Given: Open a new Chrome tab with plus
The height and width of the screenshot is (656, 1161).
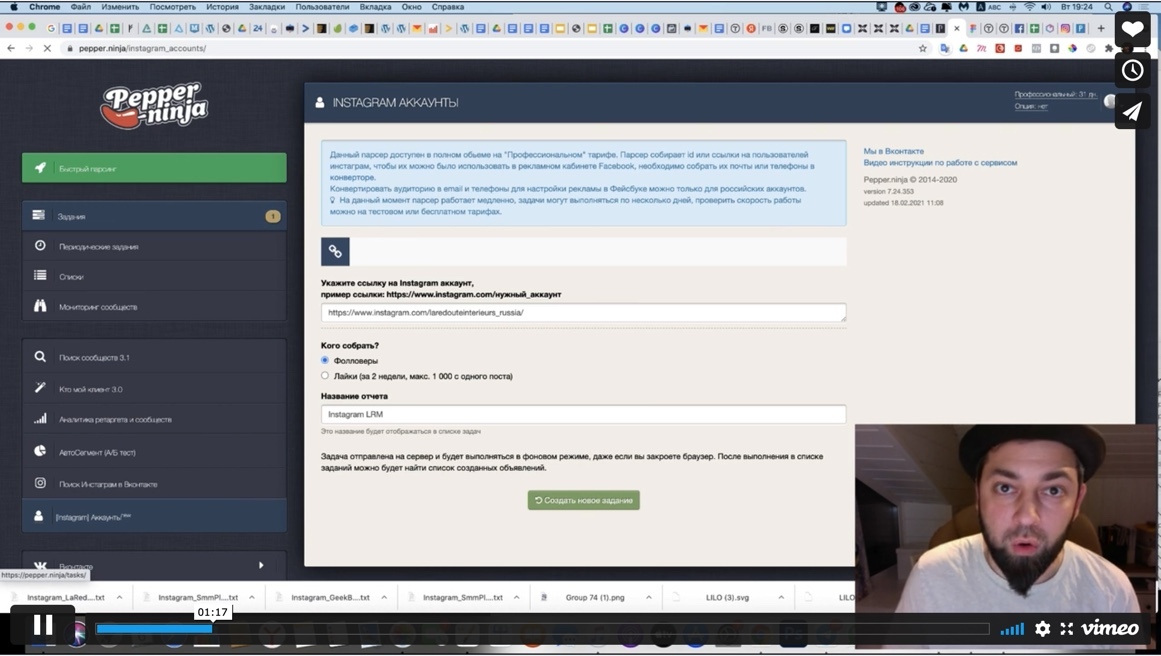Looking at the screenshot, I should click(1101, 28).
